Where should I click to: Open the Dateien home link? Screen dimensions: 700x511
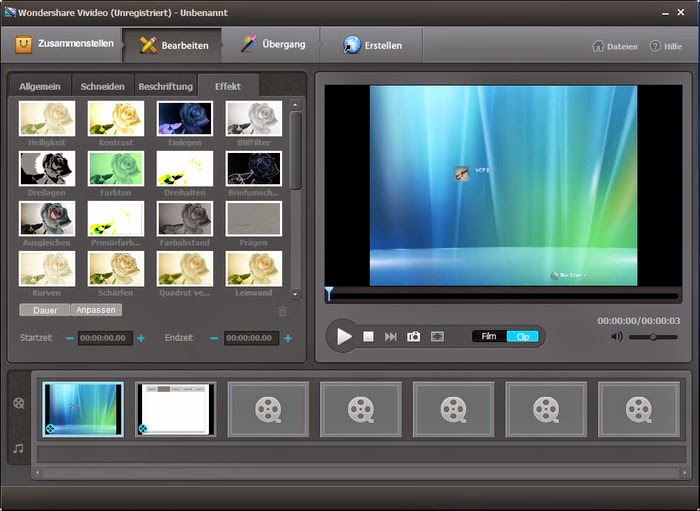pos(615,46)
